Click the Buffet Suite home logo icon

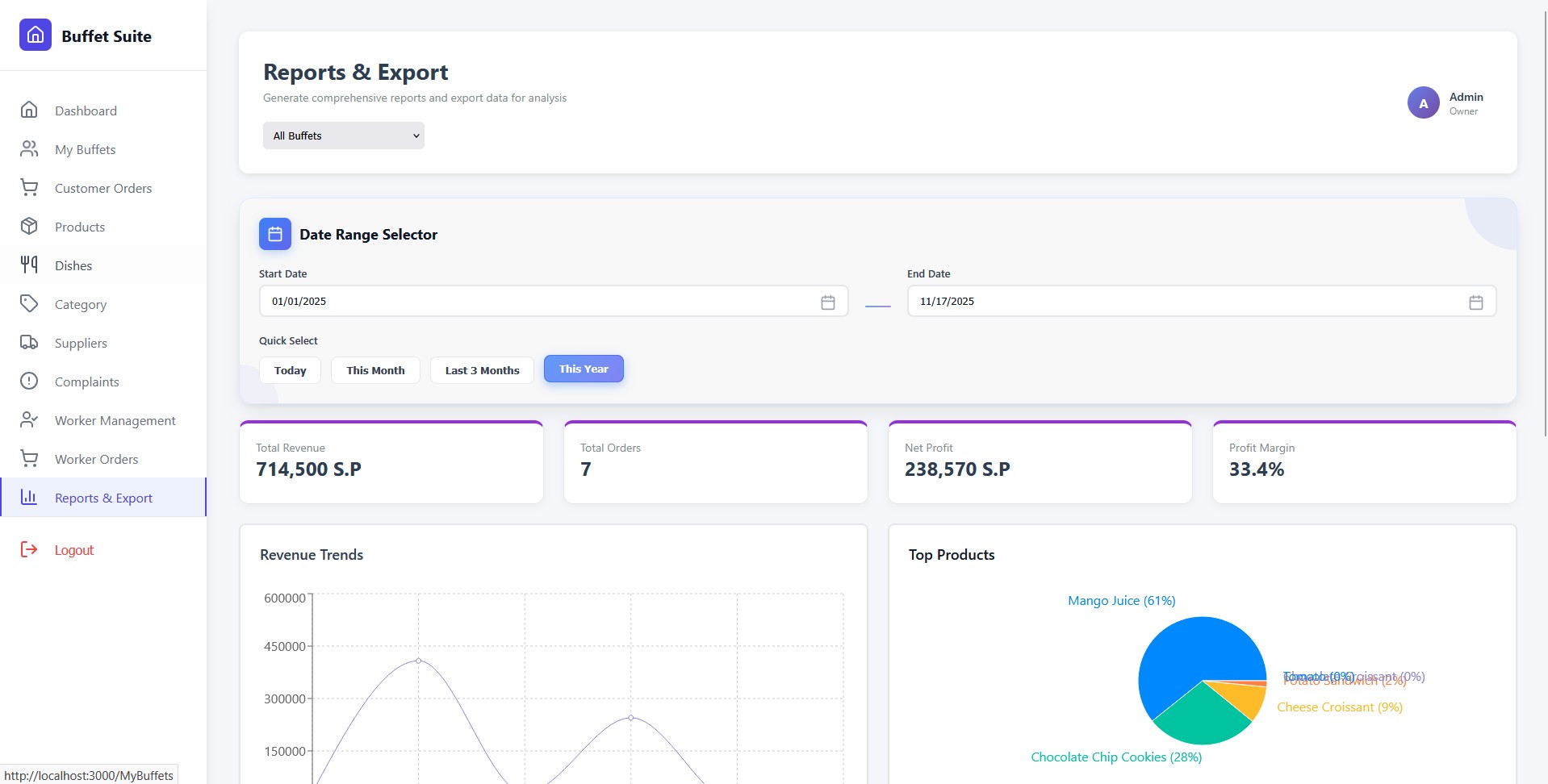(36, 35)
